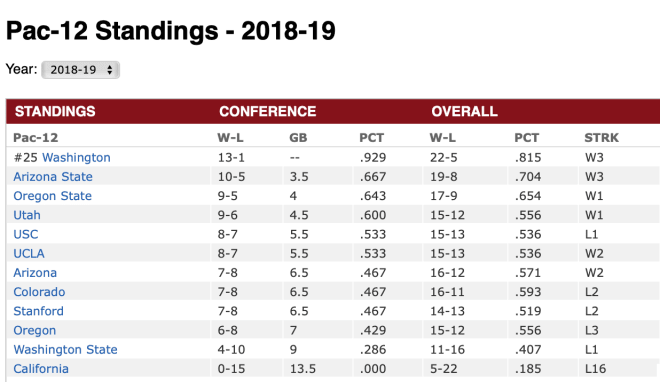Screen dimensions: 660x382
Task: Open the Washington team link
Action: (76, 157)
